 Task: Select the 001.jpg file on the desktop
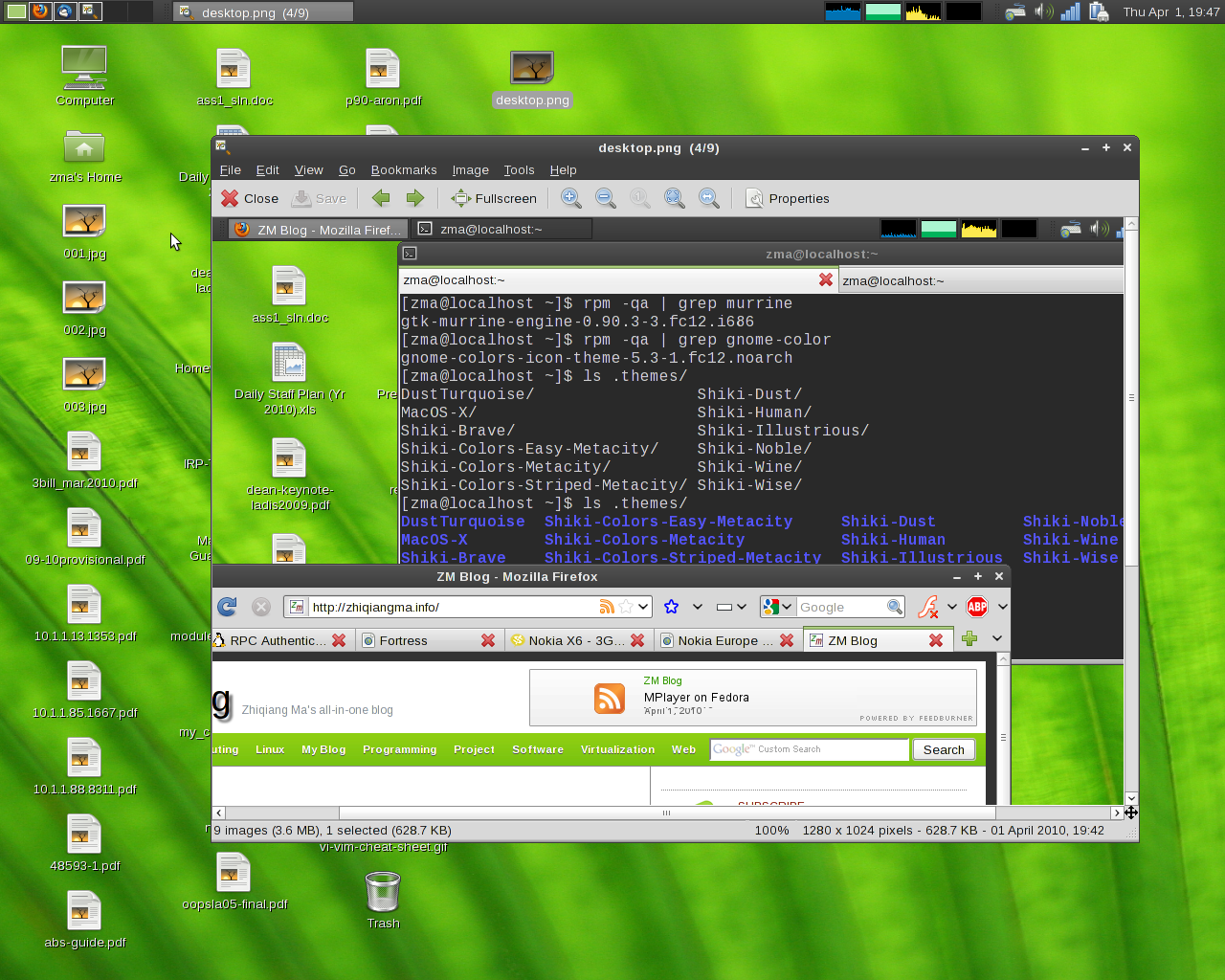click(x=84, y=233)
